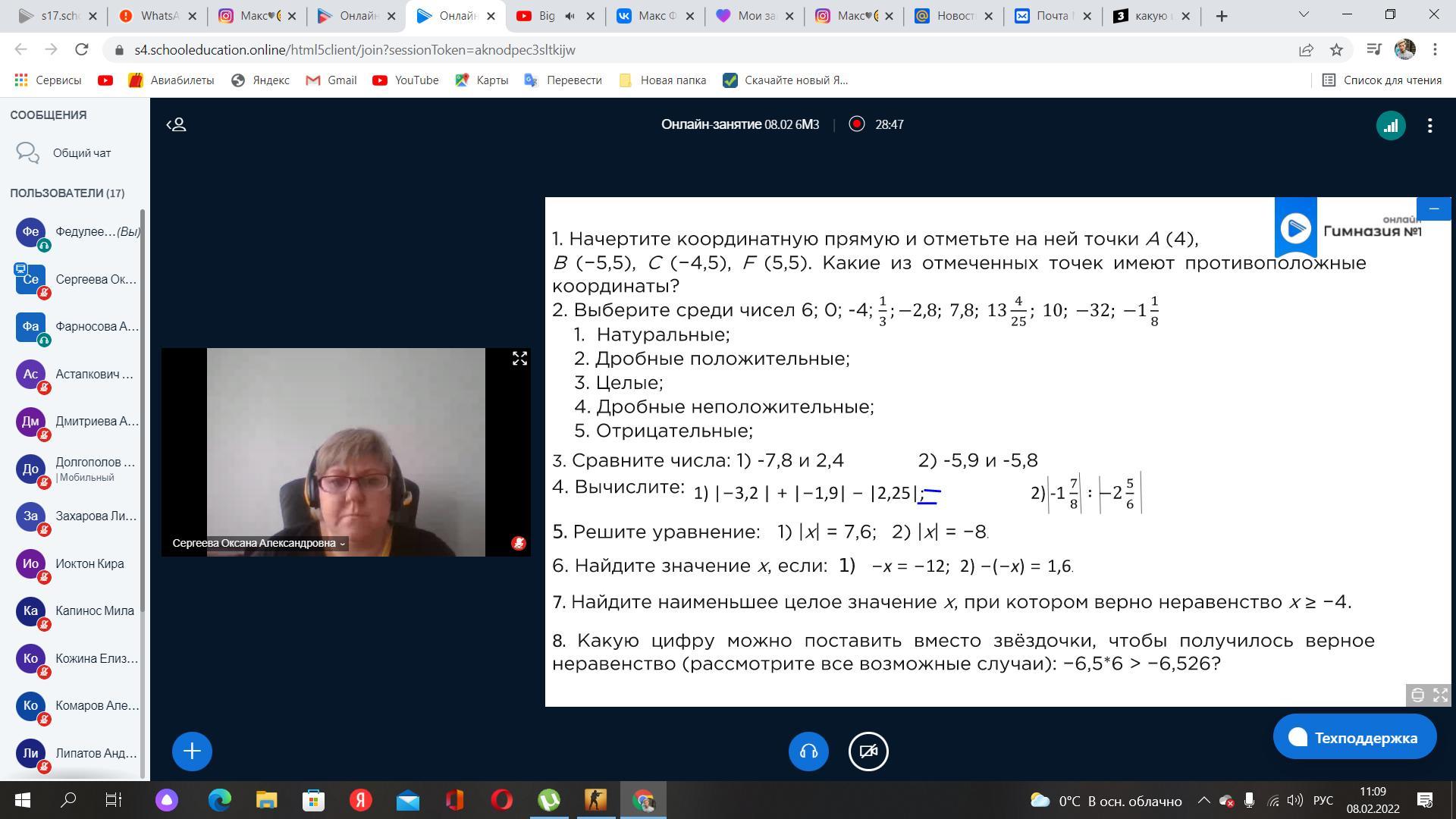The image size is (1456, 819).
Task: Toggle webcam sharing button
Action: click(868, 752)
